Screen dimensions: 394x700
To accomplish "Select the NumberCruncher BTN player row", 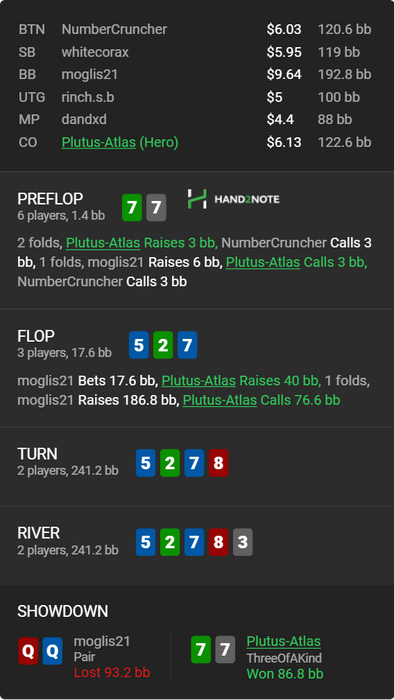I will coord(195,29).
